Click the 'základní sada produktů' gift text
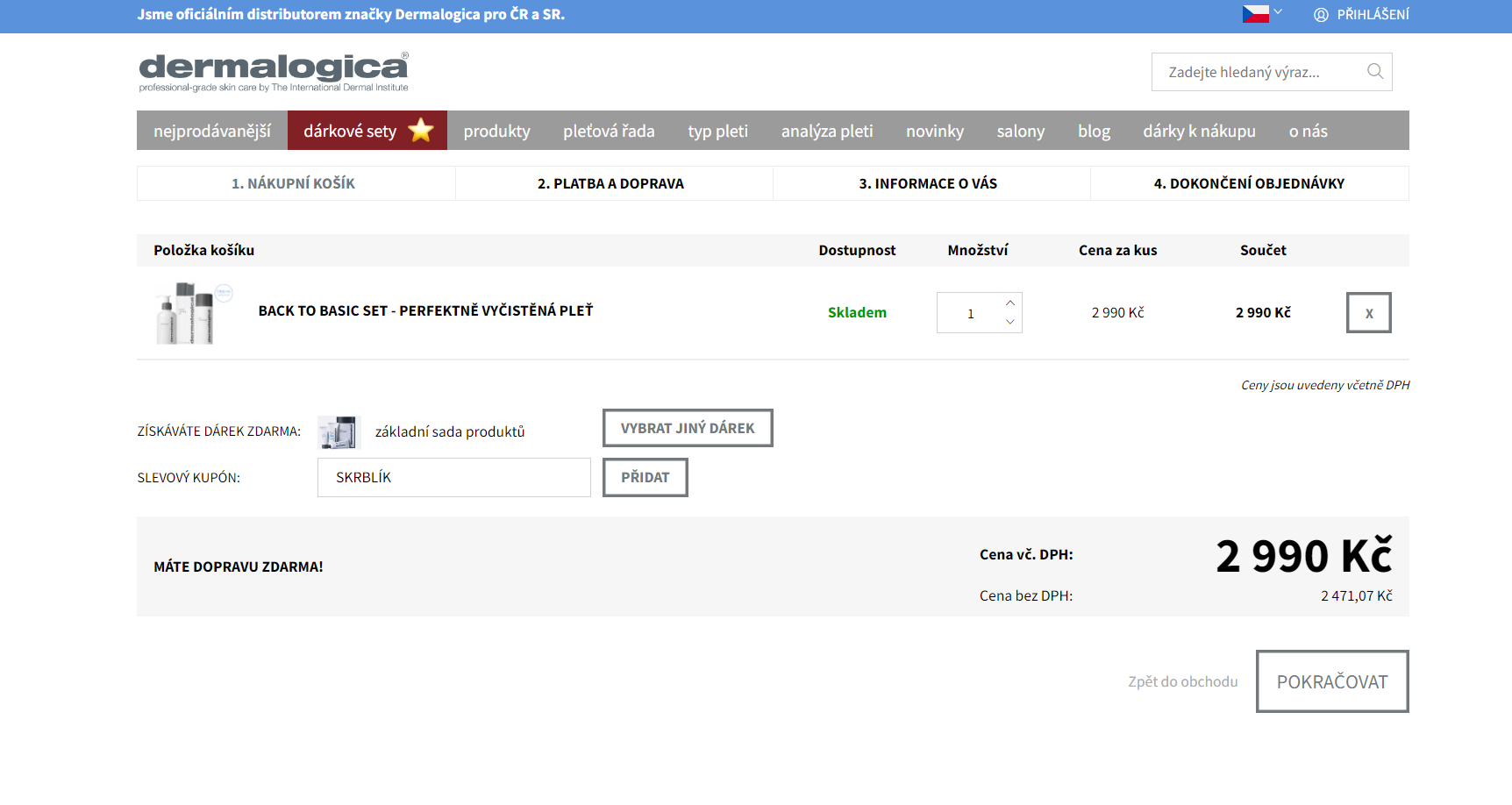This screenshot has width=1512, height=805. point(450,431)
